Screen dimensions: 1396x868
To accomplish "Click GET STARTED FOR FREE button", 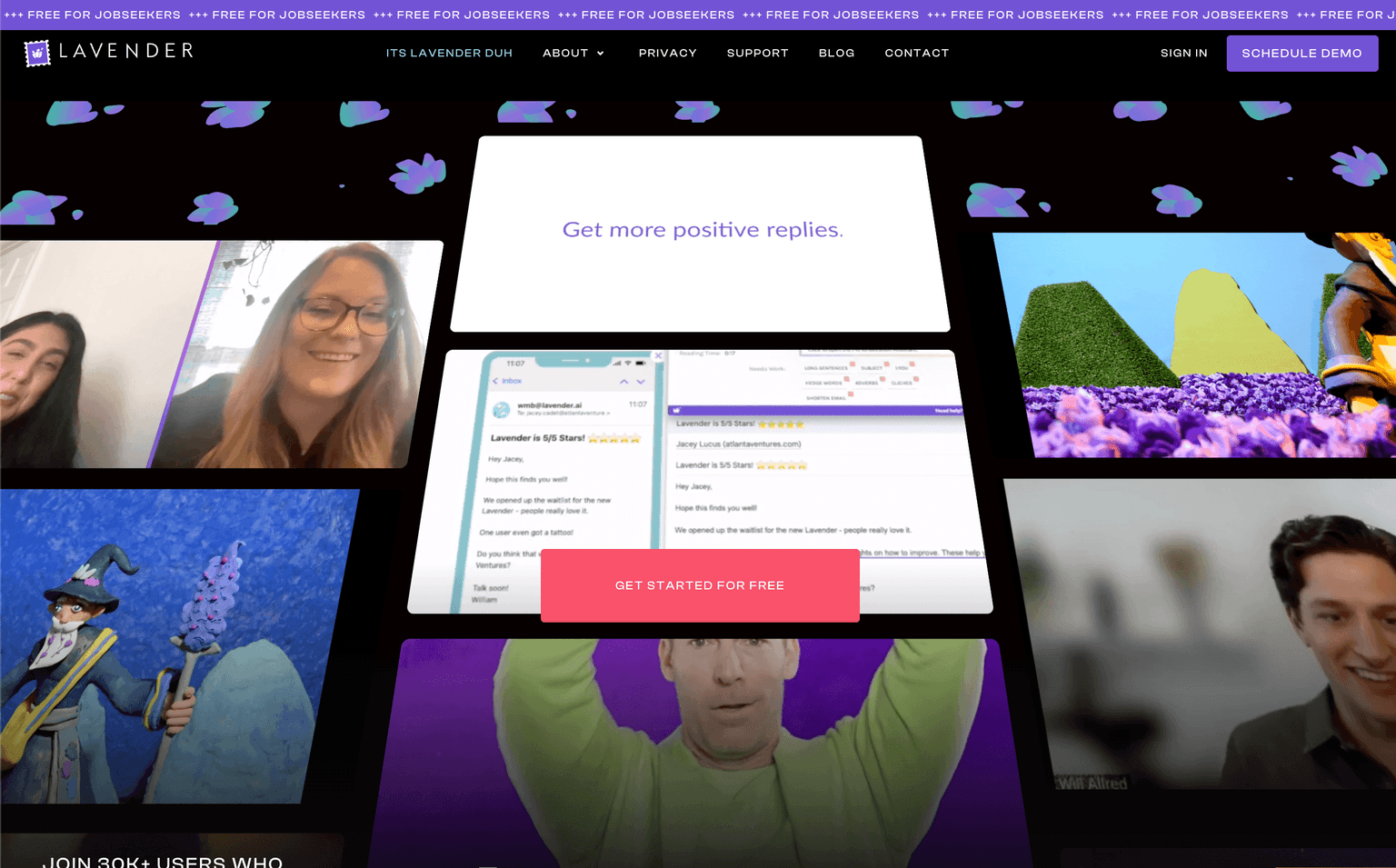I will 700,585.
